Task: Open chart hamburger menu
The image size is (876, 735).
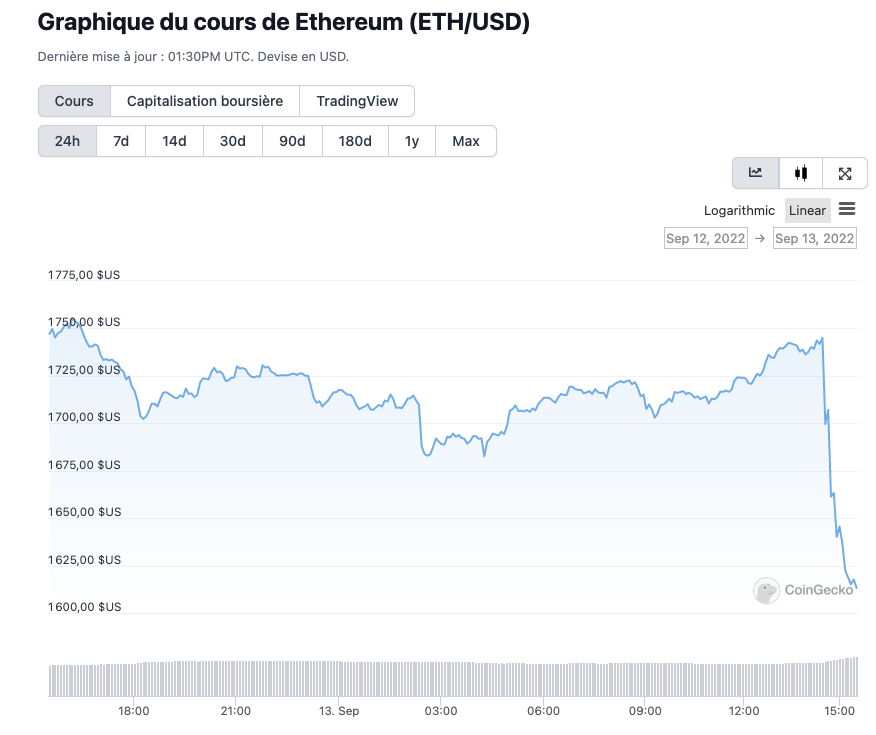Action: [847, 209]
